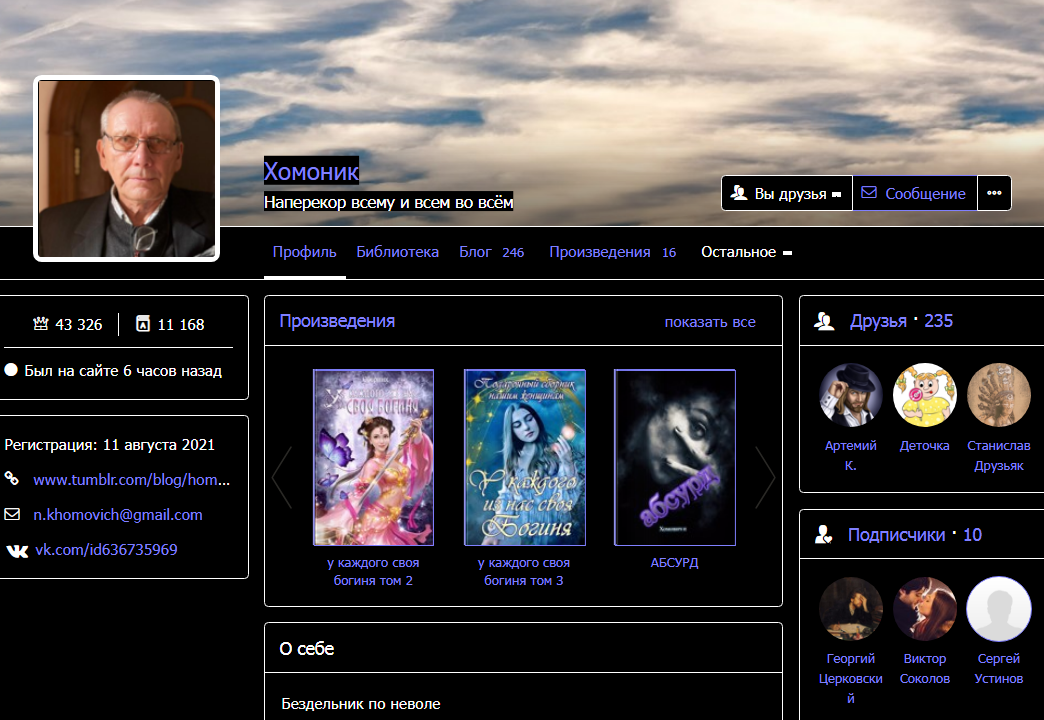Expand the Вы друзья dropdown

click(x=787, y=194)
